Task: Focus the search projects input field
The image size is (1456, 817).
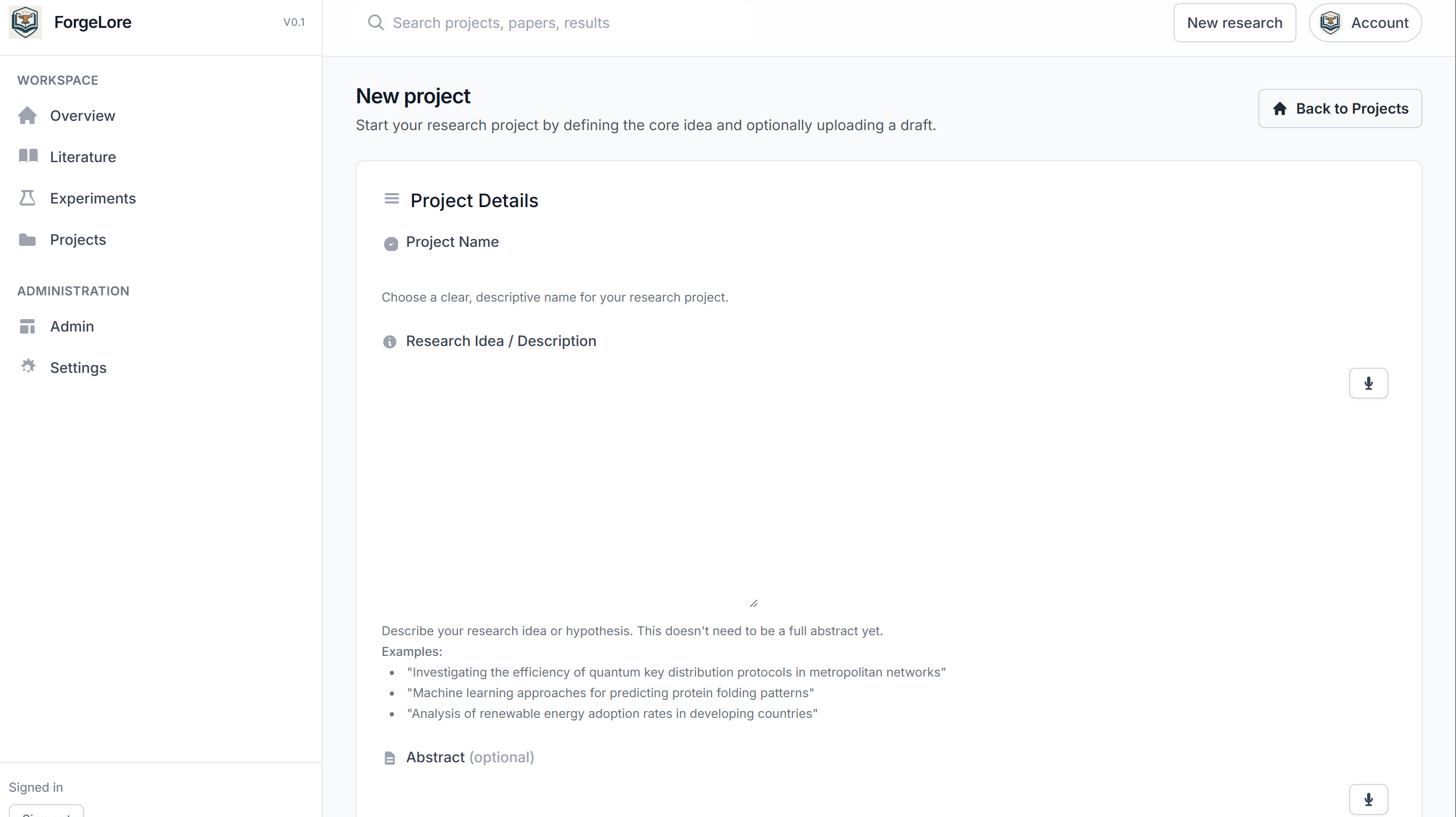Action: click(x=565, y=23)
